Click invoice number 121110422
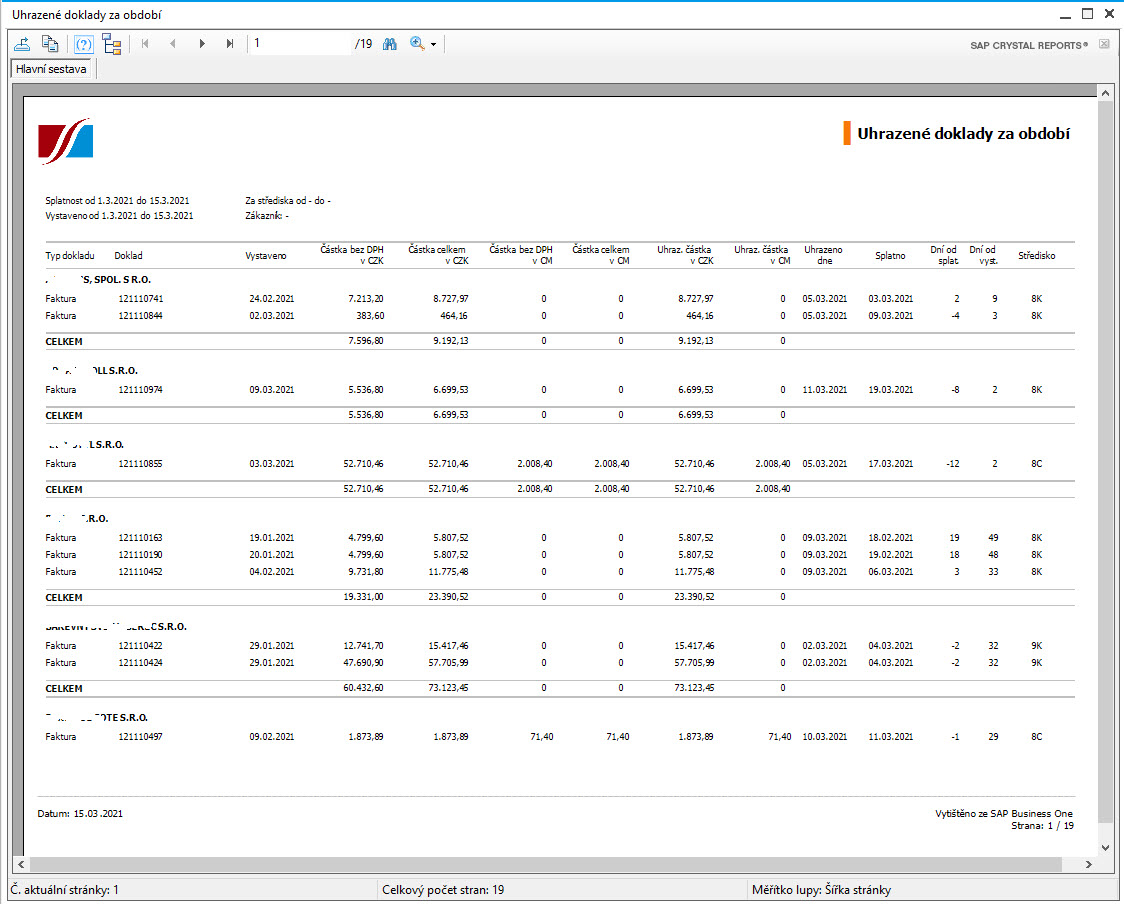The image size is (1124, 904). click(x=140, y=646)
